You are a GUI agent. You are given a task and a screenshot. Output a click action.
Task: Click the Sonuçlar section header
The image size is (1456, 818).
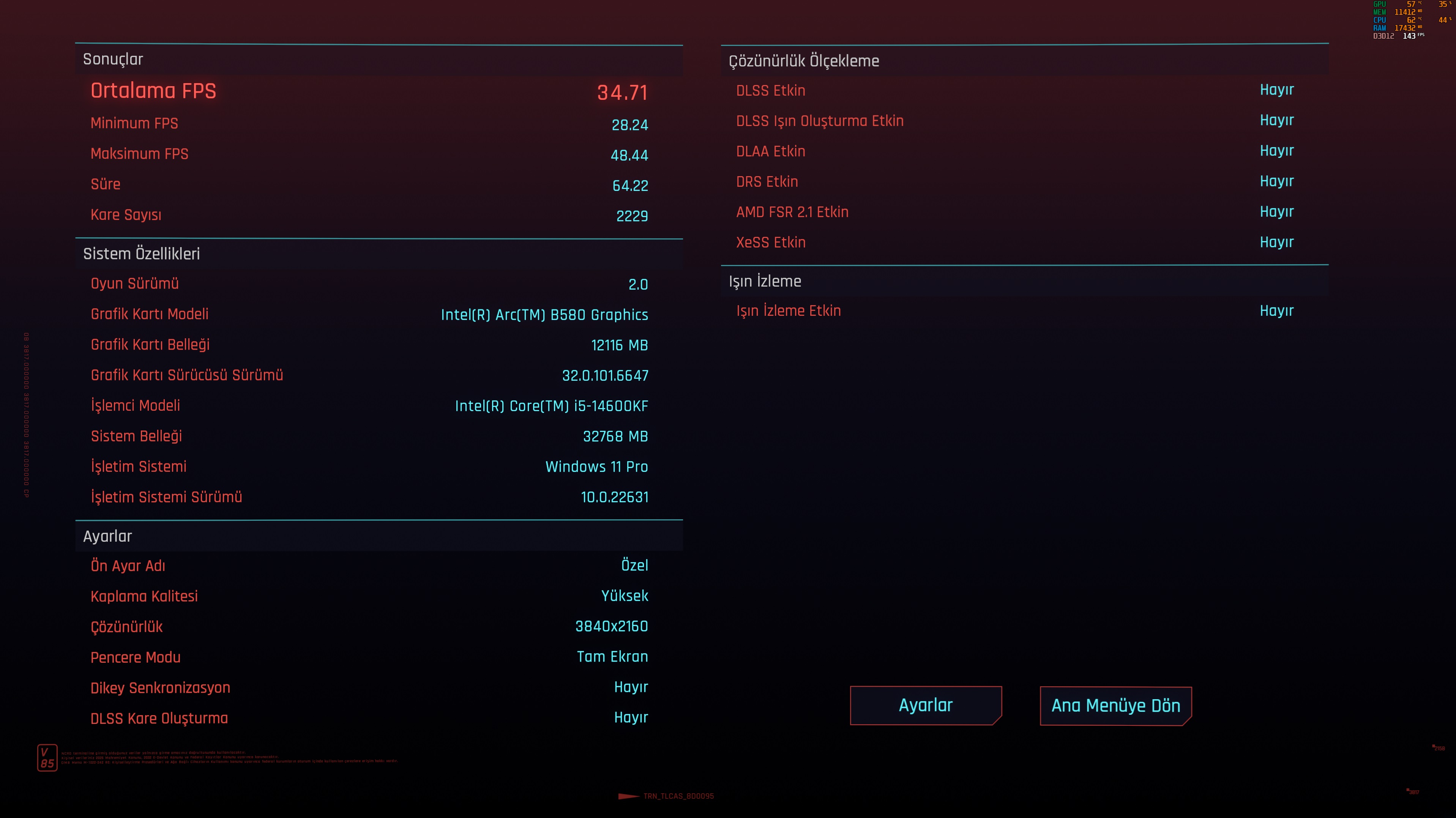[113, 59]
